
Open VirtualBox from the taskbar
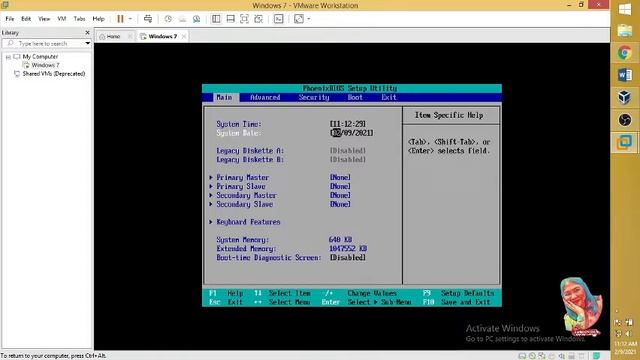tap(625, 97)
